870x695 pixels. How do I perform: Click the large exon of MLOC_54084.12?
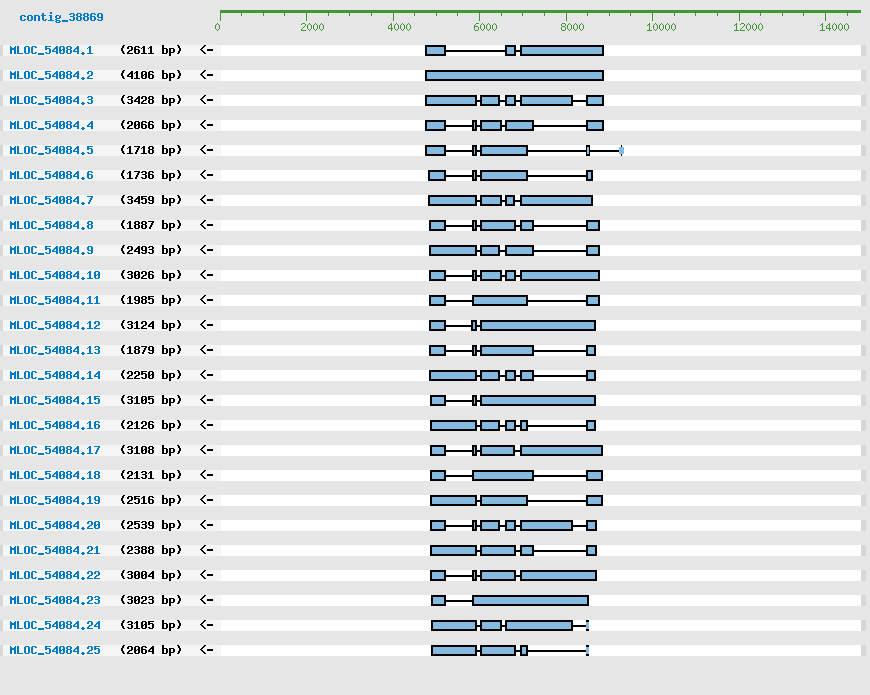[x=538, y=325]
